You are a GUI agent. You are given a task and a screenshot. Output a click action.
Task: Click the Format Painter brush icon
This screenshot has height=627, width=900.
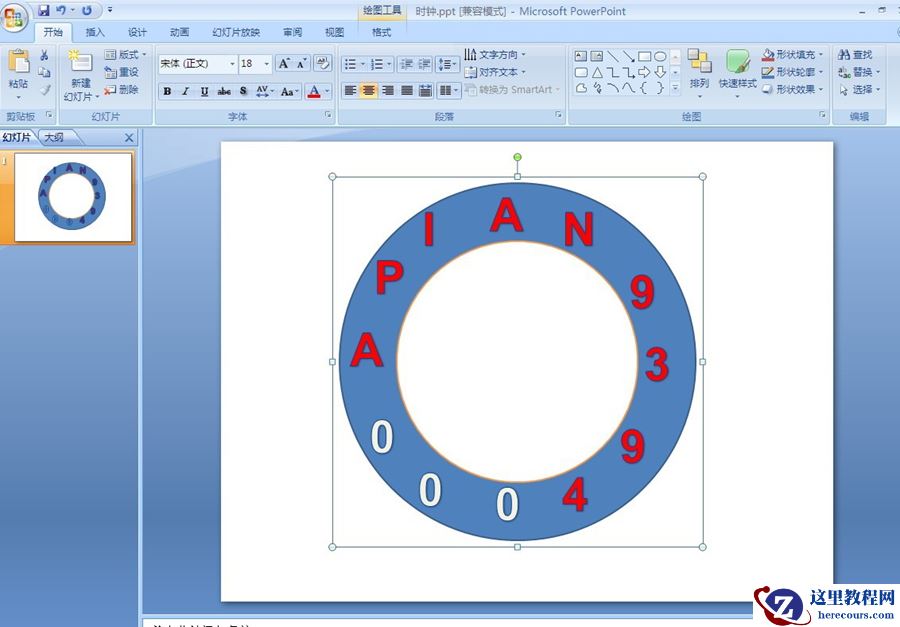(x=44, y=90)
